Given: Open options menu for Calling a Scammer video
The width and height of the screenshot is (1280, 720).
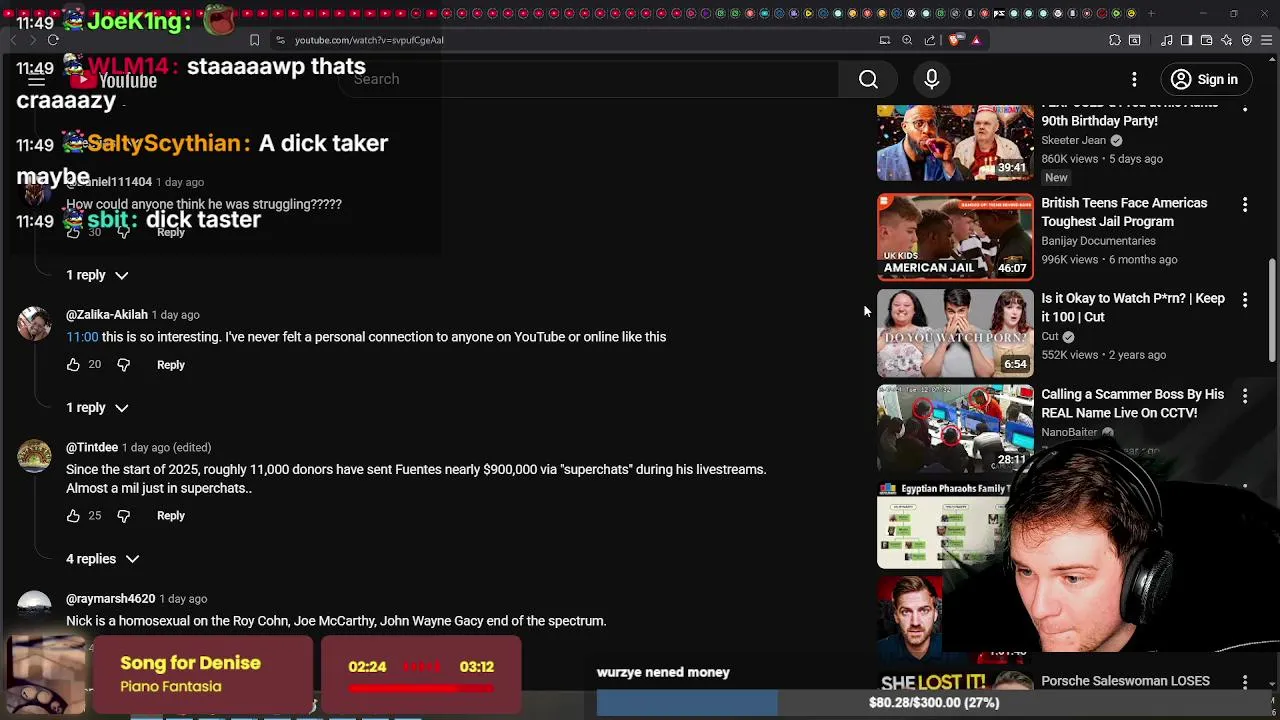Looking at the screenshot, I should tap(1245, 396).
